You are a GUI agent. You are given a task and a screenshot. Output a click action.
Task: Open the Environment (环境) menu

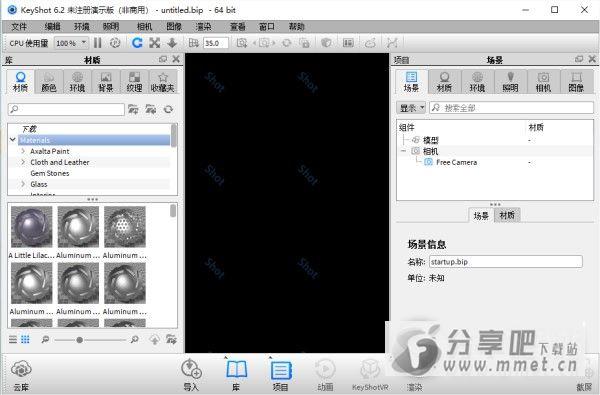point(82,26)
